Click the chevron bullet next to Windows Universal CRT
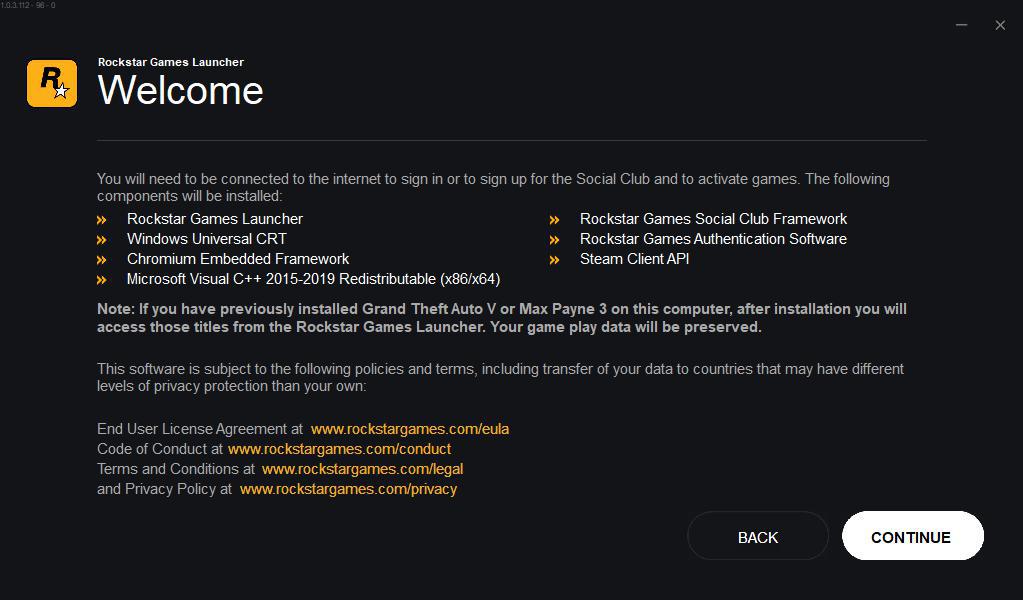The height and width of the screenshot is (600, 1023). 102,240
